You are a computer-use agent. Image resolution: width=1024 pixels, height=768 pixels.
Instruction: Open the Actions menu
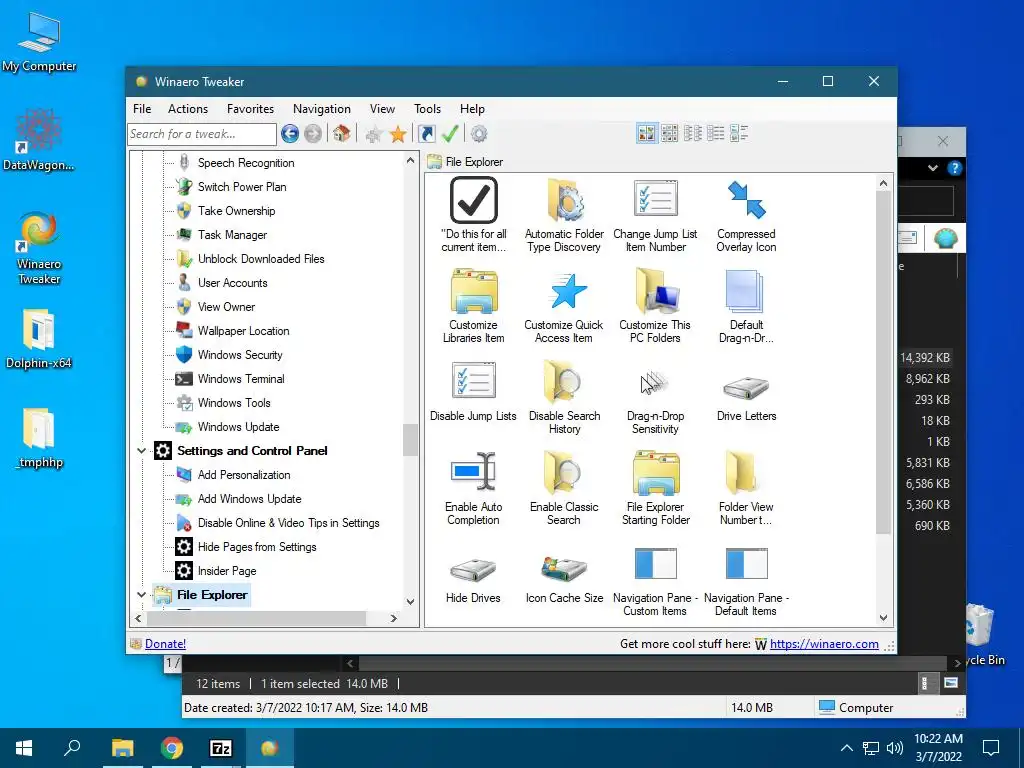pos(188,109)
